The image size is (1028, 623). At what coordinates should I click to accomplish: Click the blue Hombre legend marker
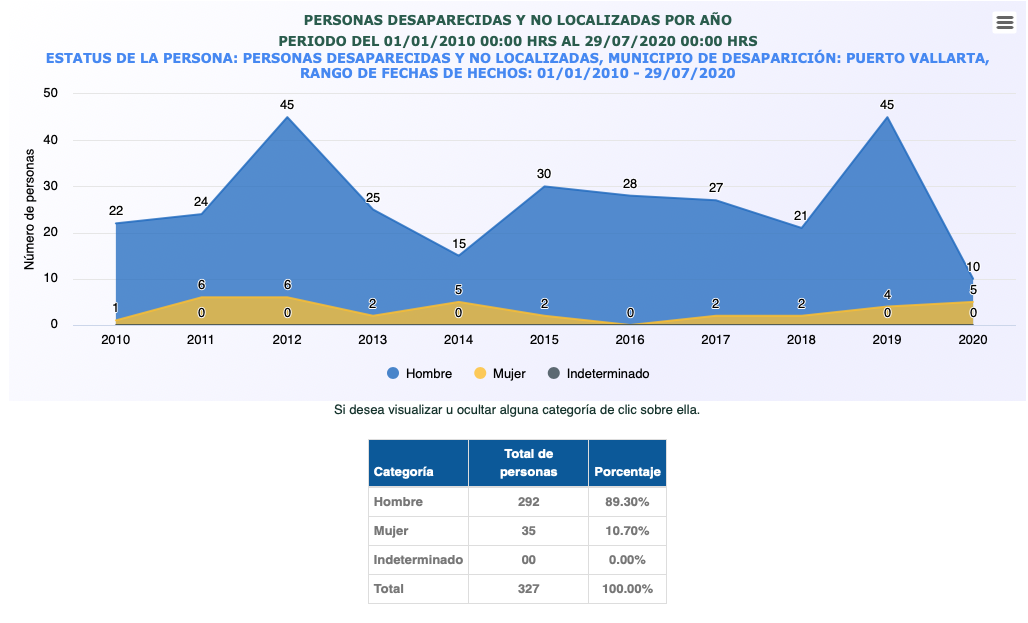[393, 374]
